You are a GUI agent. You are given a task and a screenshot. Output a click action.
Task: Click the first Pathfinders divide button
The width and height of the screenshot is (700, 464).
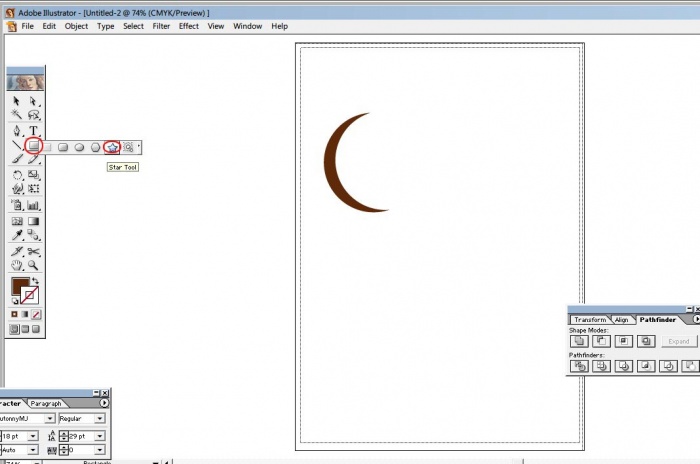[579, 366]
